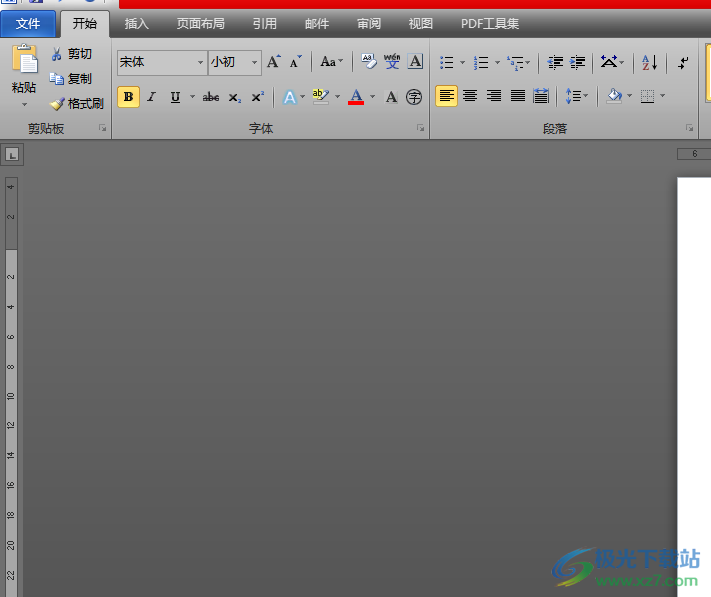Switch to the Mailings (邮件) tab

(x=317, y=24)
